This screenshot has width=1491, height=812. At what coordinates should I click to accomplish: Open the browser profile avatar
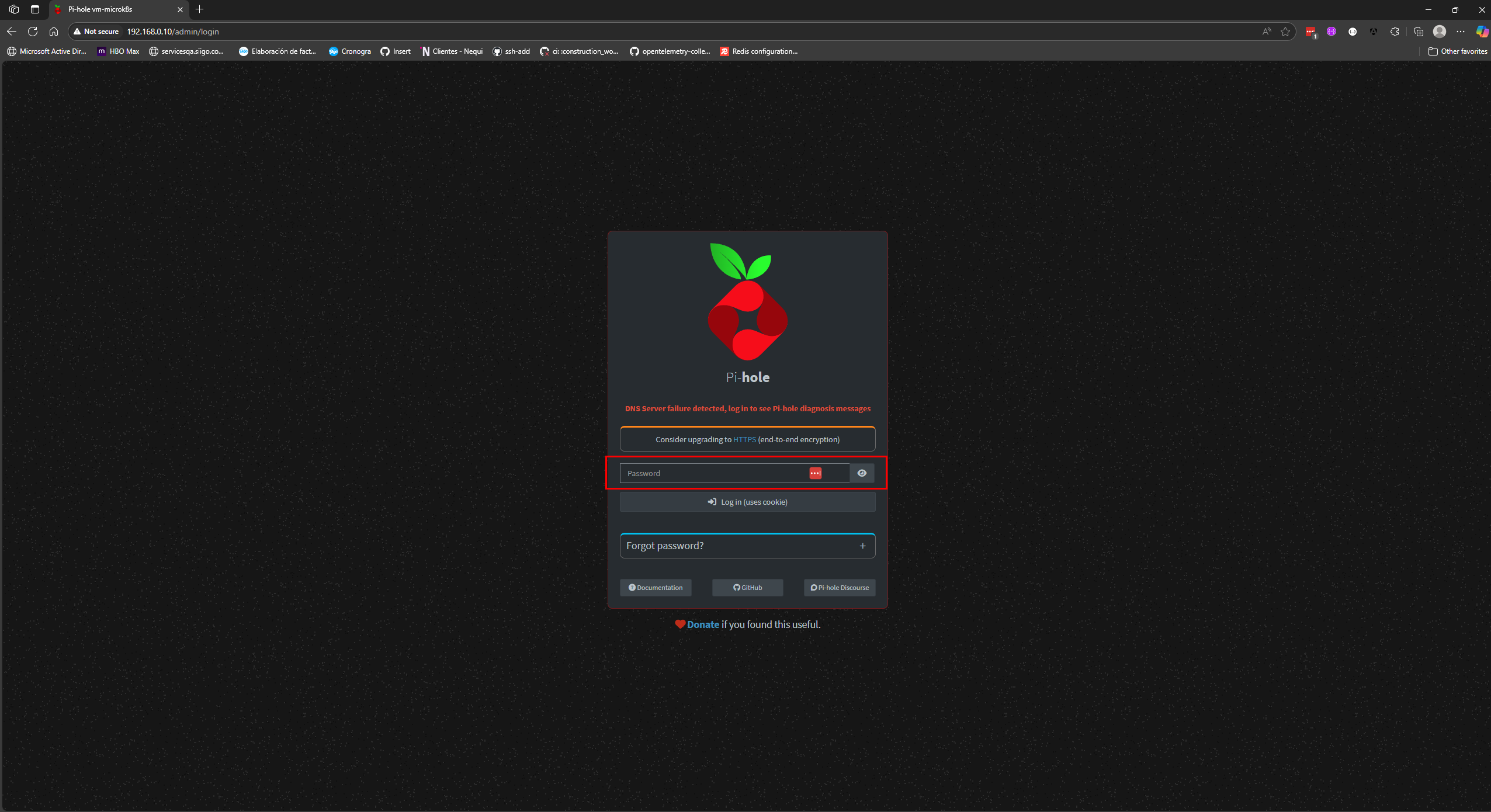pos(1440,32)
